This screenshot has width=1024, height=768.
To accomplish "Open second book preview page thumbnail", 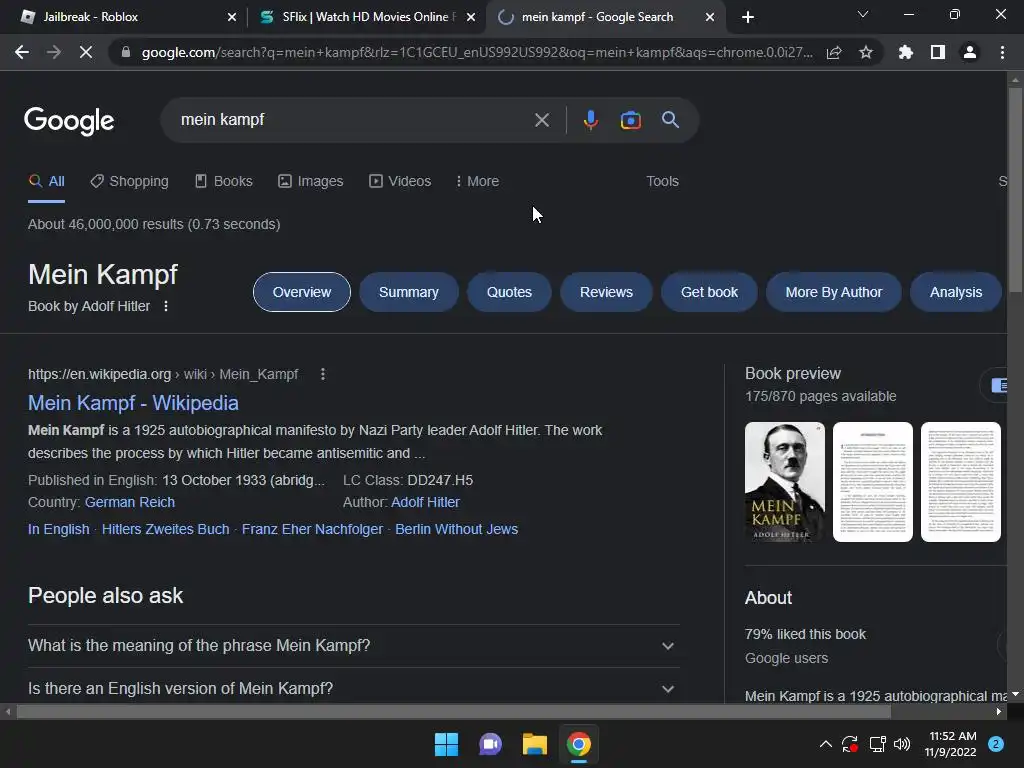I will click(872, 482).
